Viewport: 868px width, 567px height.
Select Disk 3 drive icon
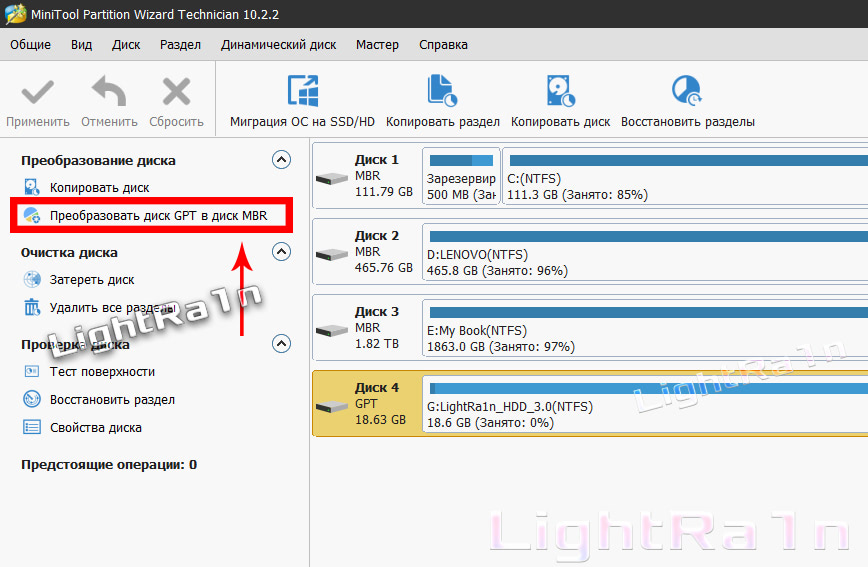pyautogui.click(x=331, y=330)
